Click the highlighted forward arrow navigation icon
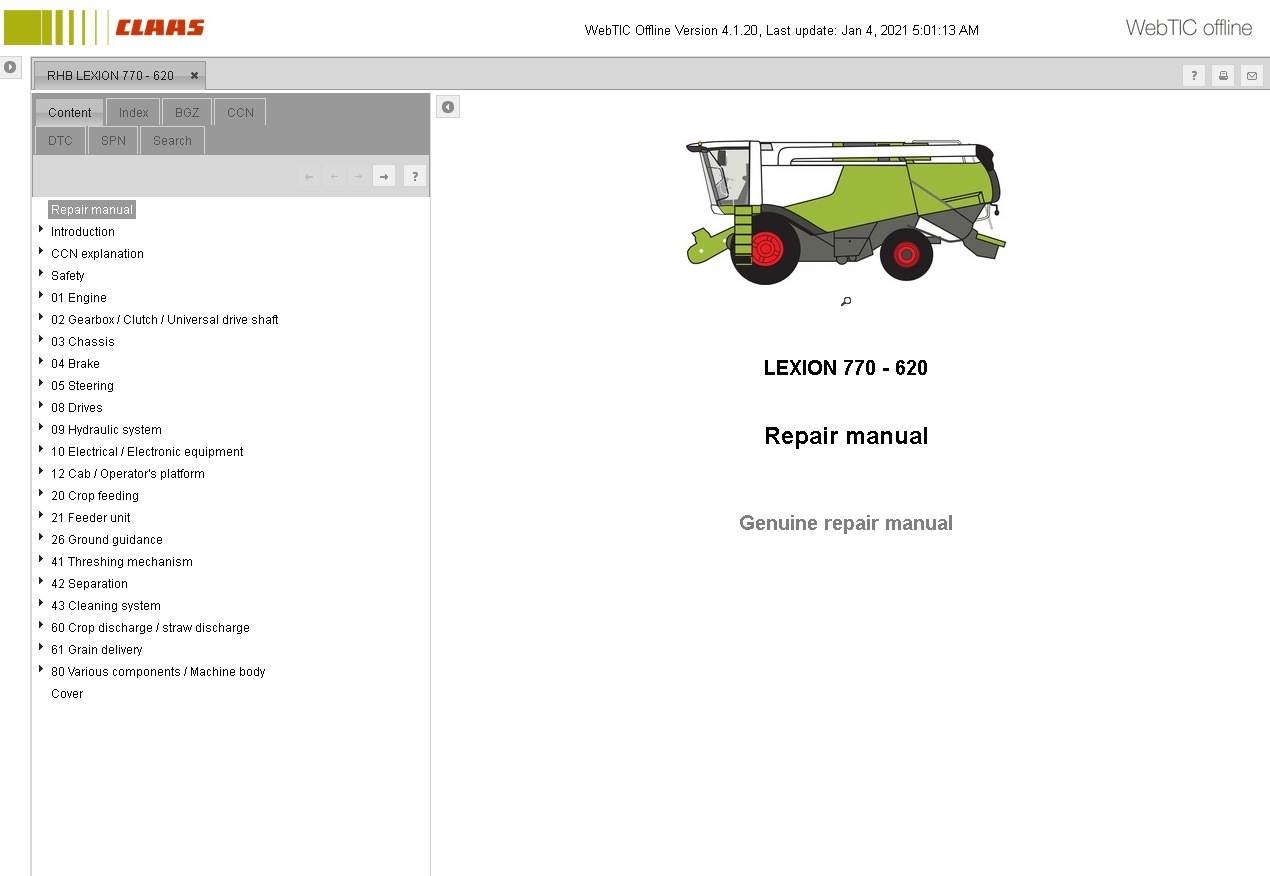The height and width of the screenshot is (876, 1270). click(384, 175)
